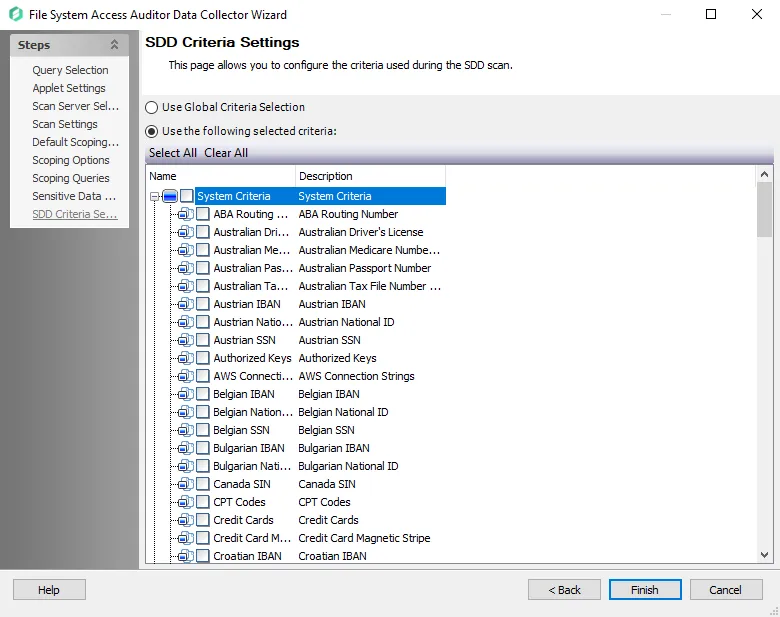
Task: Collapse the System Criteria tree node
Action: click(x=155, y=197)
